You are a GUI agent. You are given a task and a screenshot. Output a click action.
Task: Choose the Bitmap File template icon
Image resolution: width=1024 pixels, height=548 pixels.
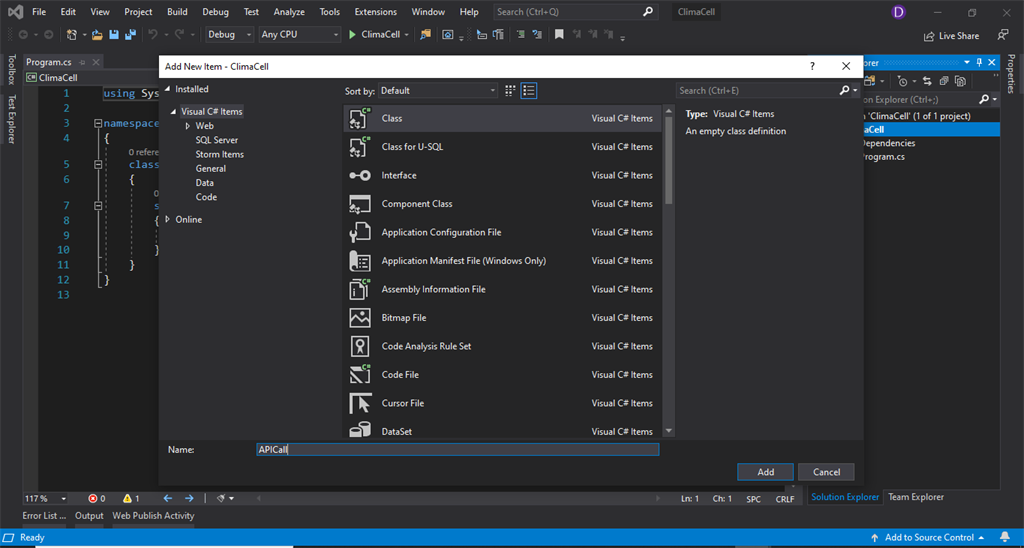point(360,318)
